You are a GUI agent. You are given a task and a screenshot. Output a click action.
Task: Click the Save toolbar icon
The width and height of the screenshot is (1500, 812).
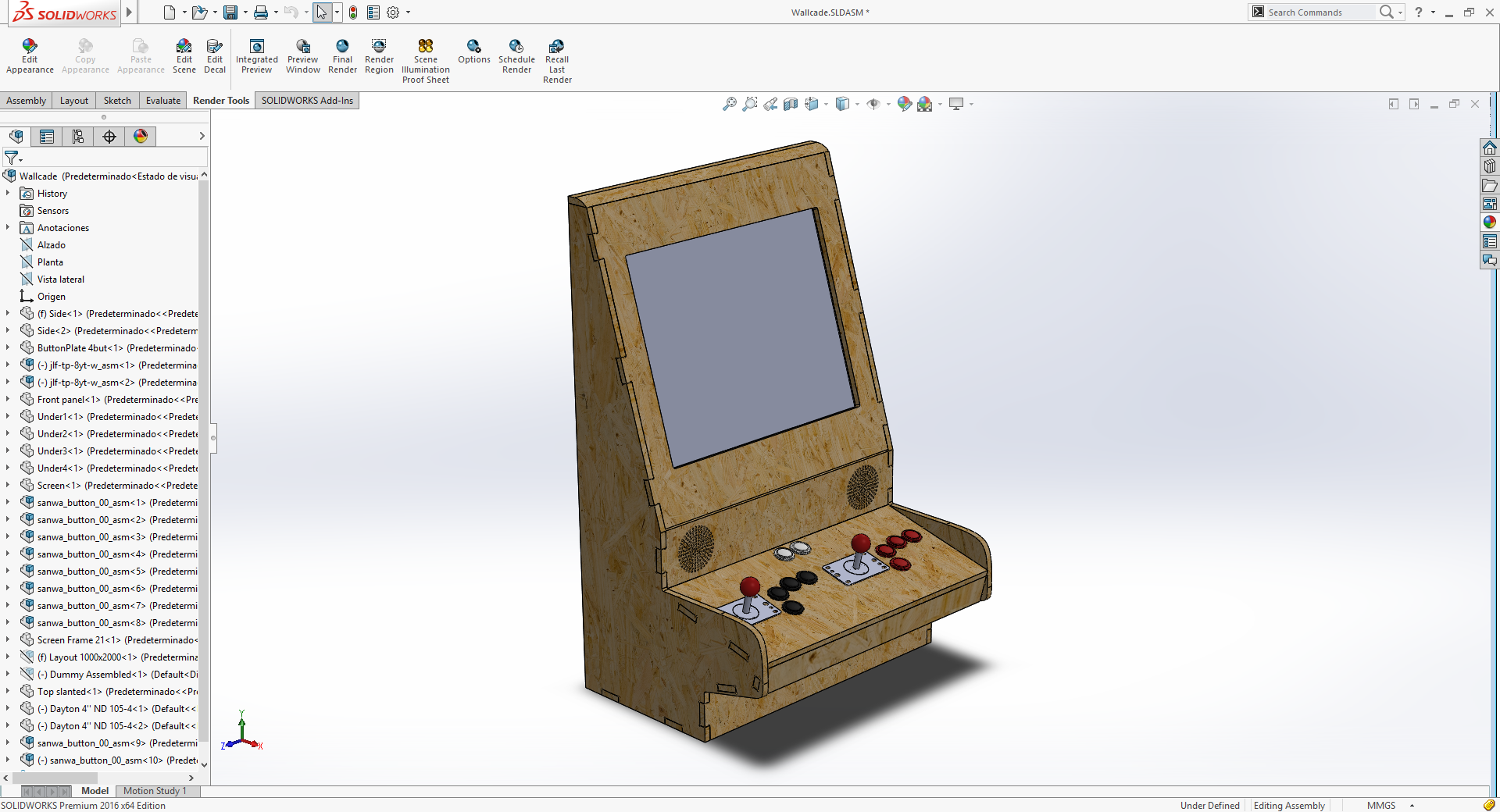coord(230,12)
